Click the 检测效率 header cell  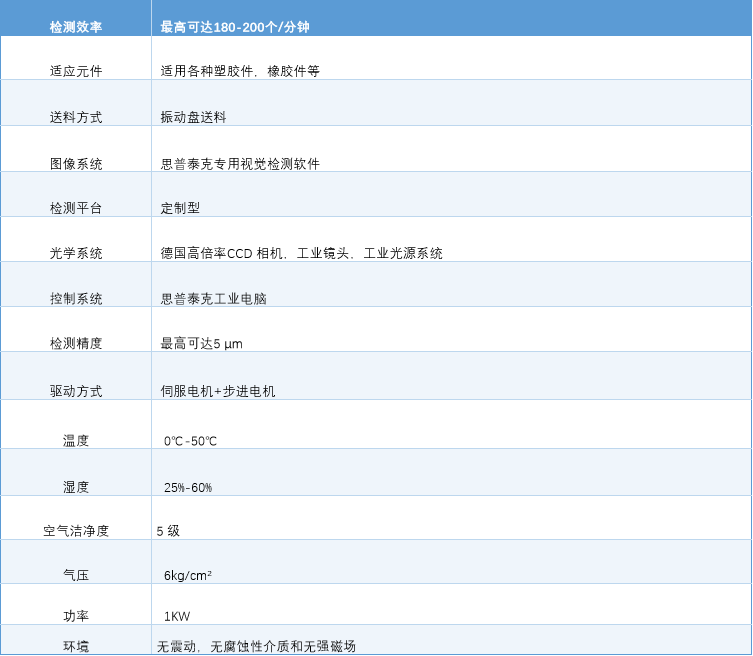click(76, 27)
